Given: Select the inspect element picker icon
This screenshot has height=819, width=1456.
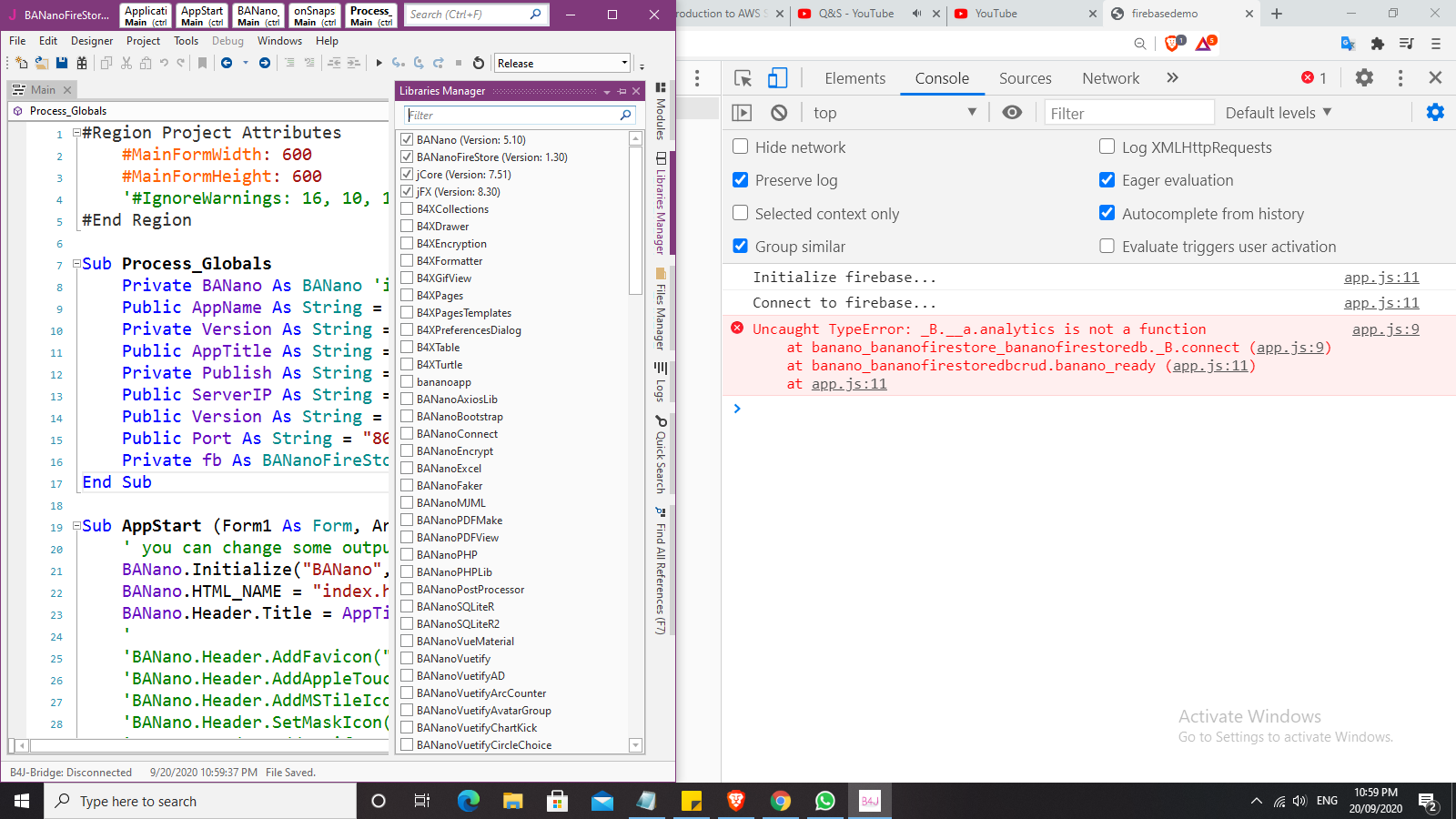Looking at the screenshot, I should tap(743, 78).
